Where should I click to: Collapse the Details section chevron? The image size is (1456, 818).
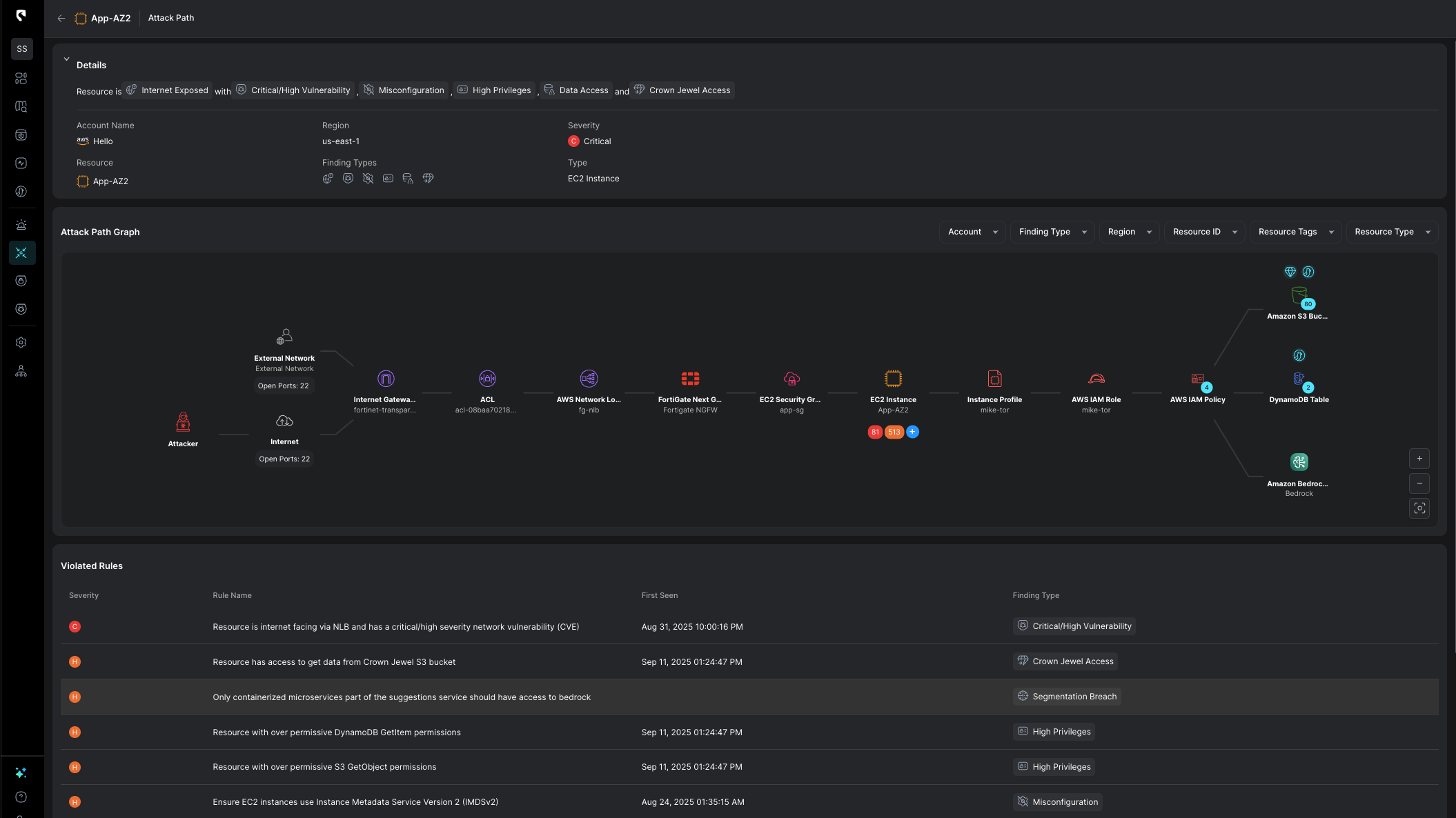[x=67, y=59]
